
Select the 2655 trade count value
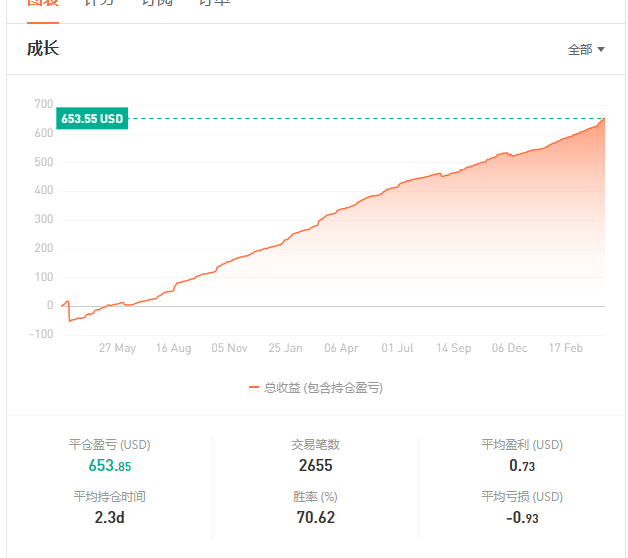point(316,465)
